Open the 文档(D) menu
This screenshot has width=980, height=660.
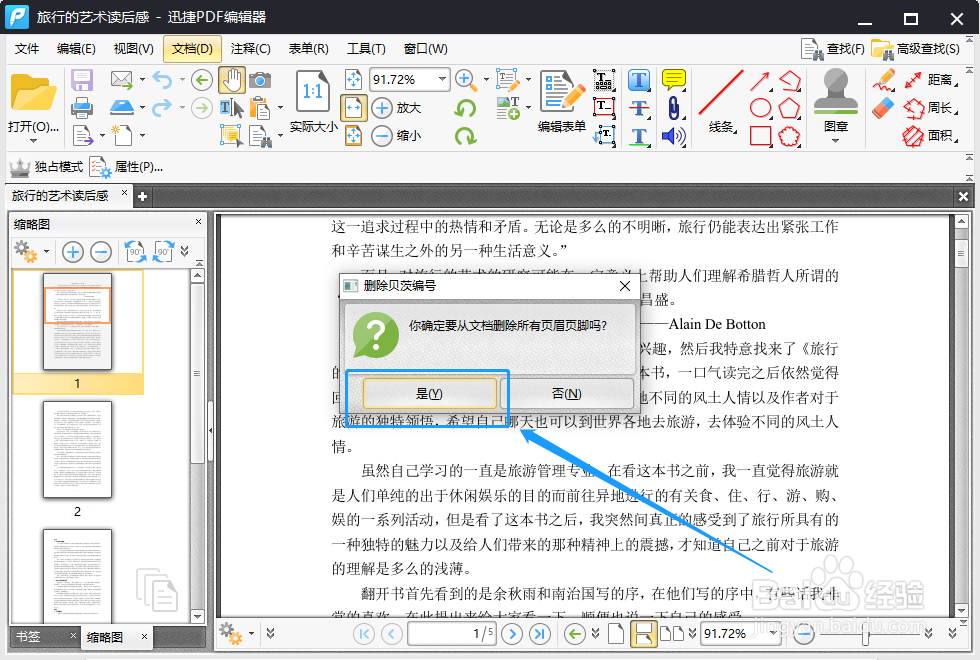point(191,48)
